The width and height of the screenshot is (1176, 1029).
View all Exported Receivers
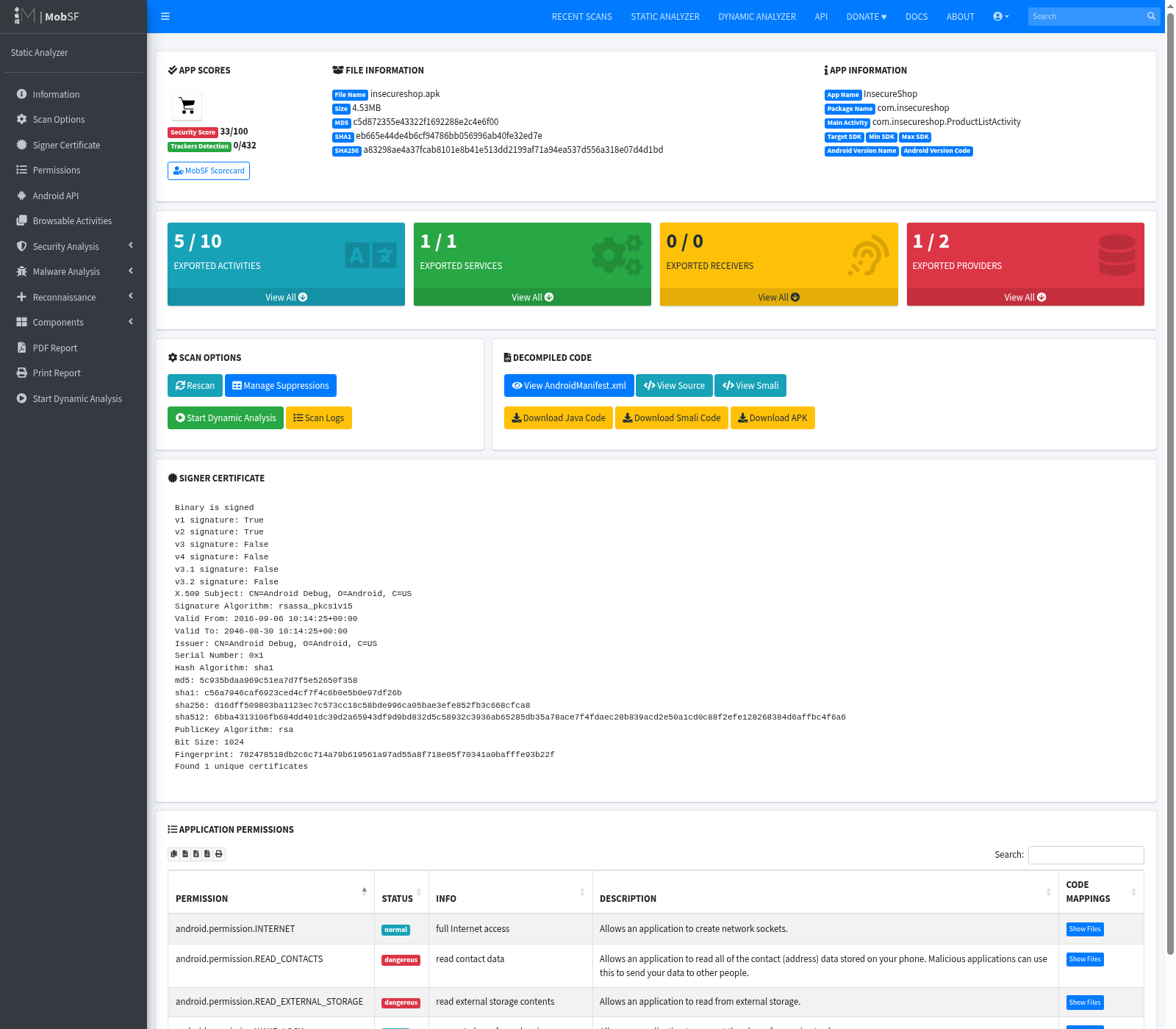click(x=779, y=297)
